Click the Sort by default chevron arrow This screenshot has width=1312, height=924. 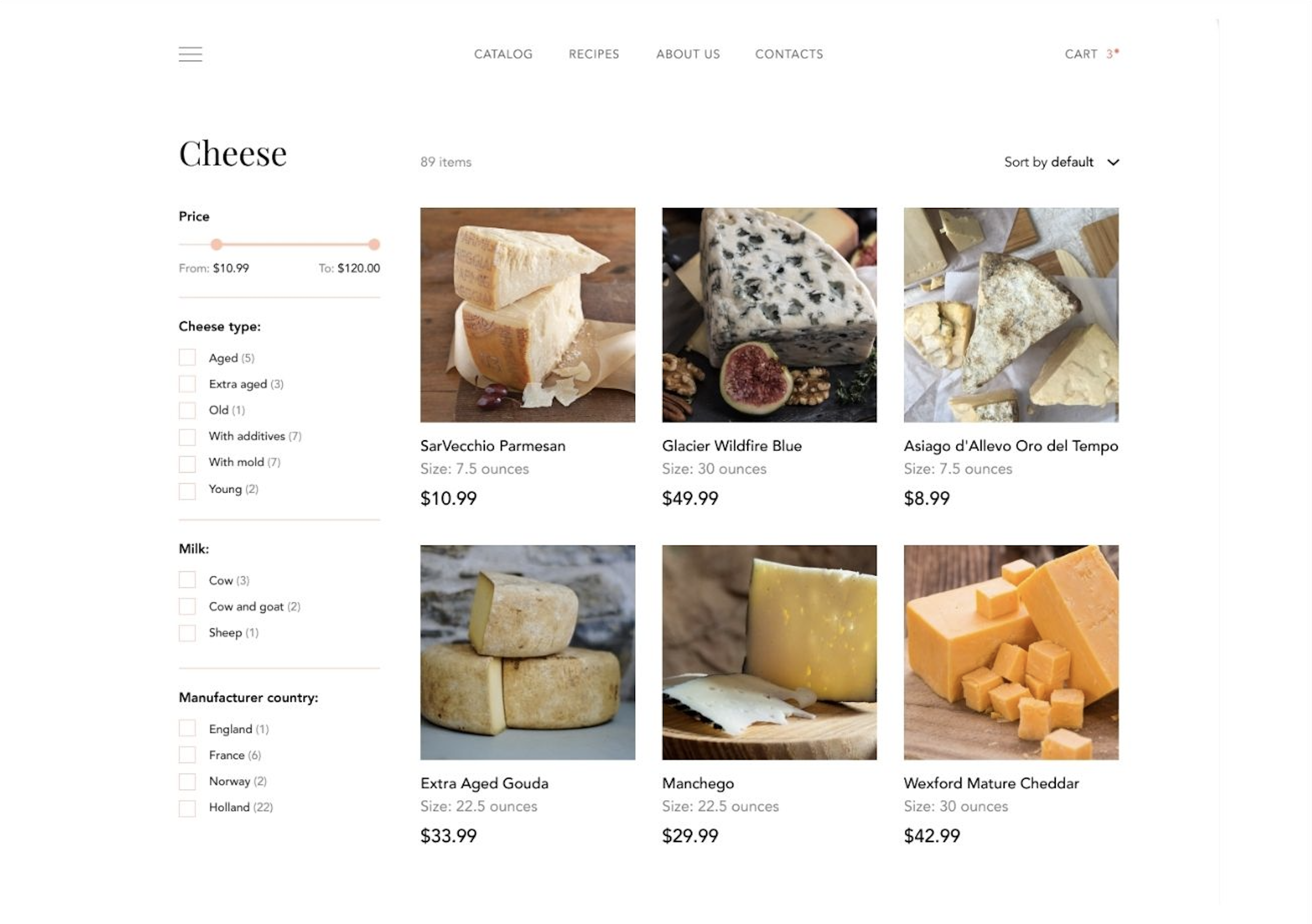click(x=1113, y=162)
